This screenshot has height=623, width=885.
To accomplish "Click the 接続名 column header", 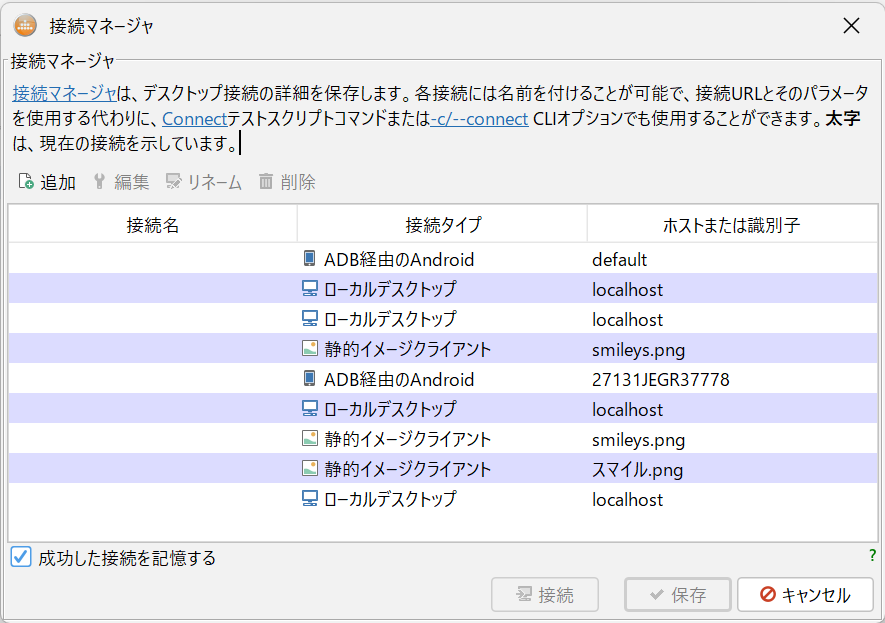I will click(151, 223).
